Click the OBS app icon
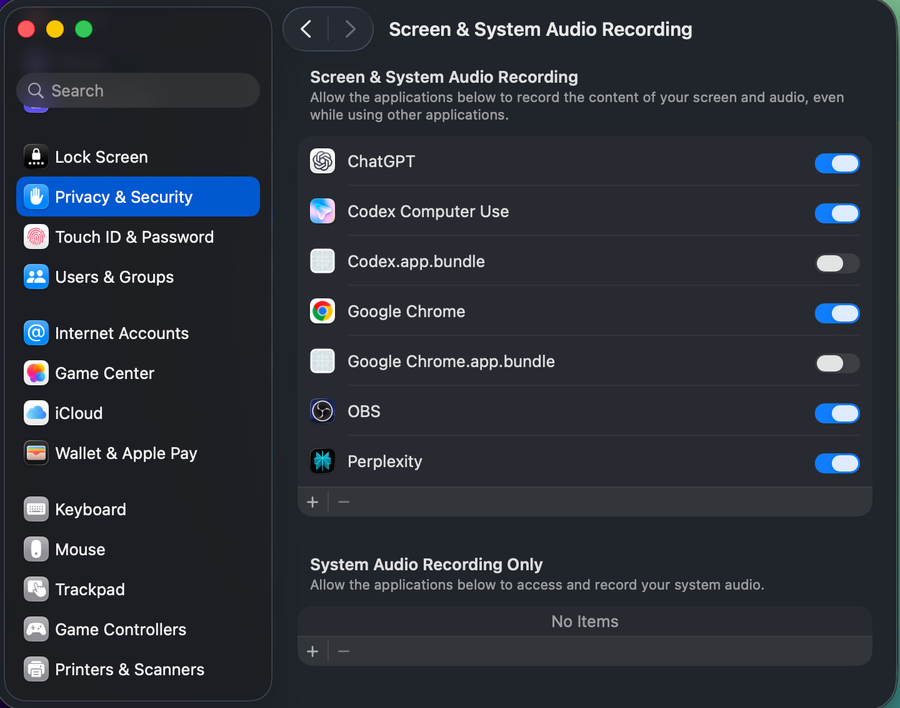900x708 pixels. click(322, 411)
